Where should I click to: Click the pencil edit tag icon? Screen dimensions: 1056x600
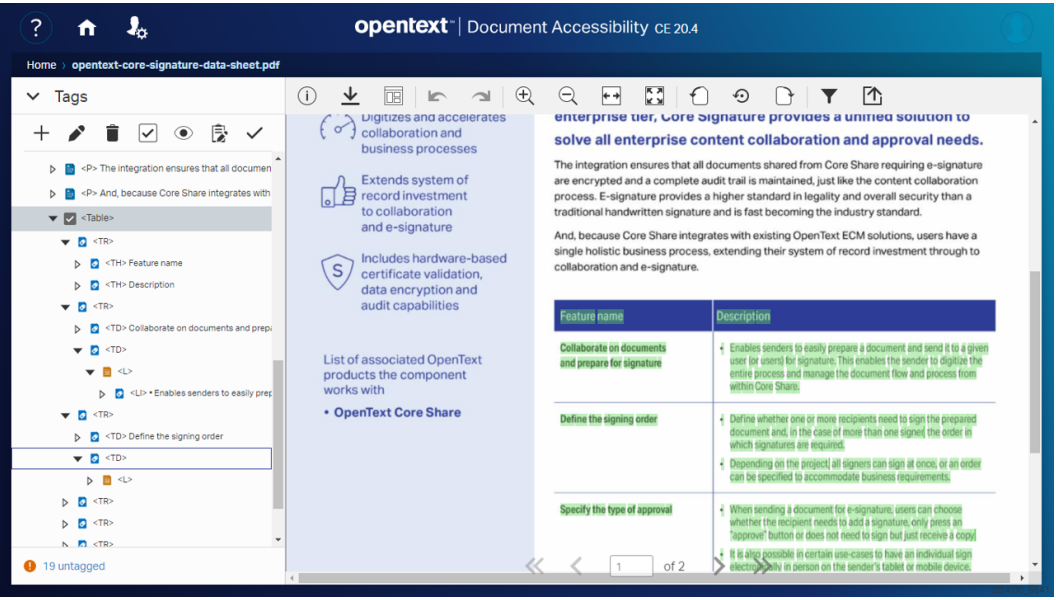point(76,133)
